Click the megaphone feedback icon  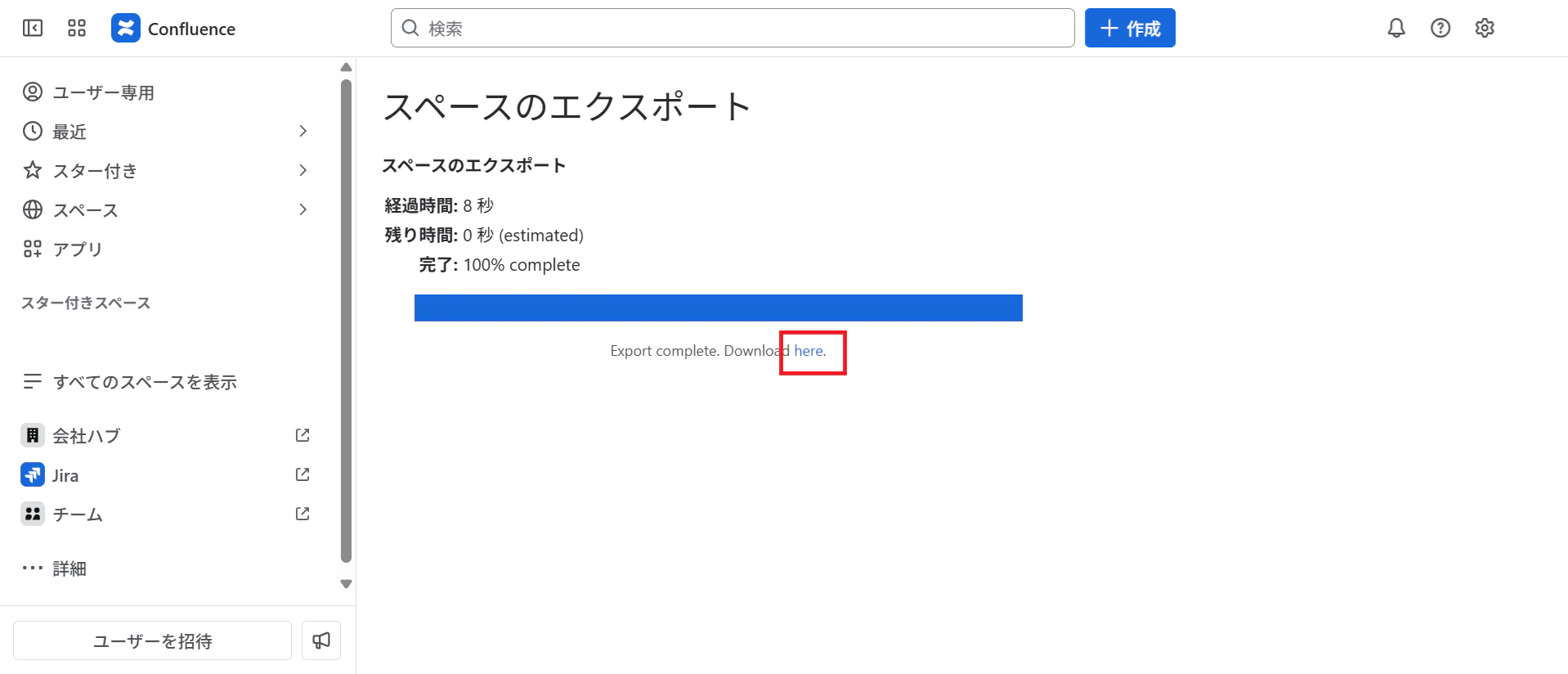321,640
